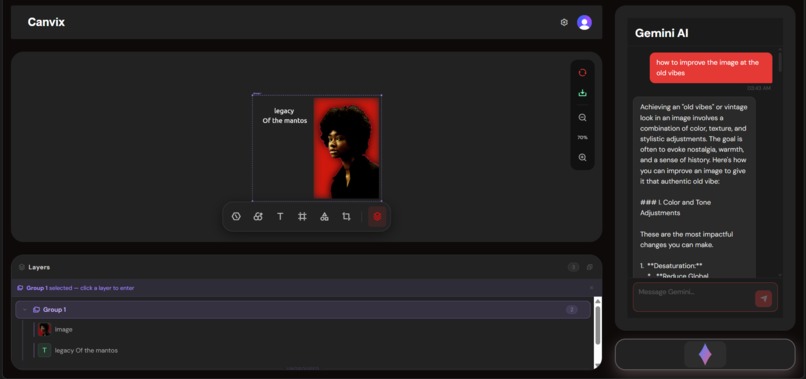
Task: Click the red user message bubble
Action: click(710, 68)
